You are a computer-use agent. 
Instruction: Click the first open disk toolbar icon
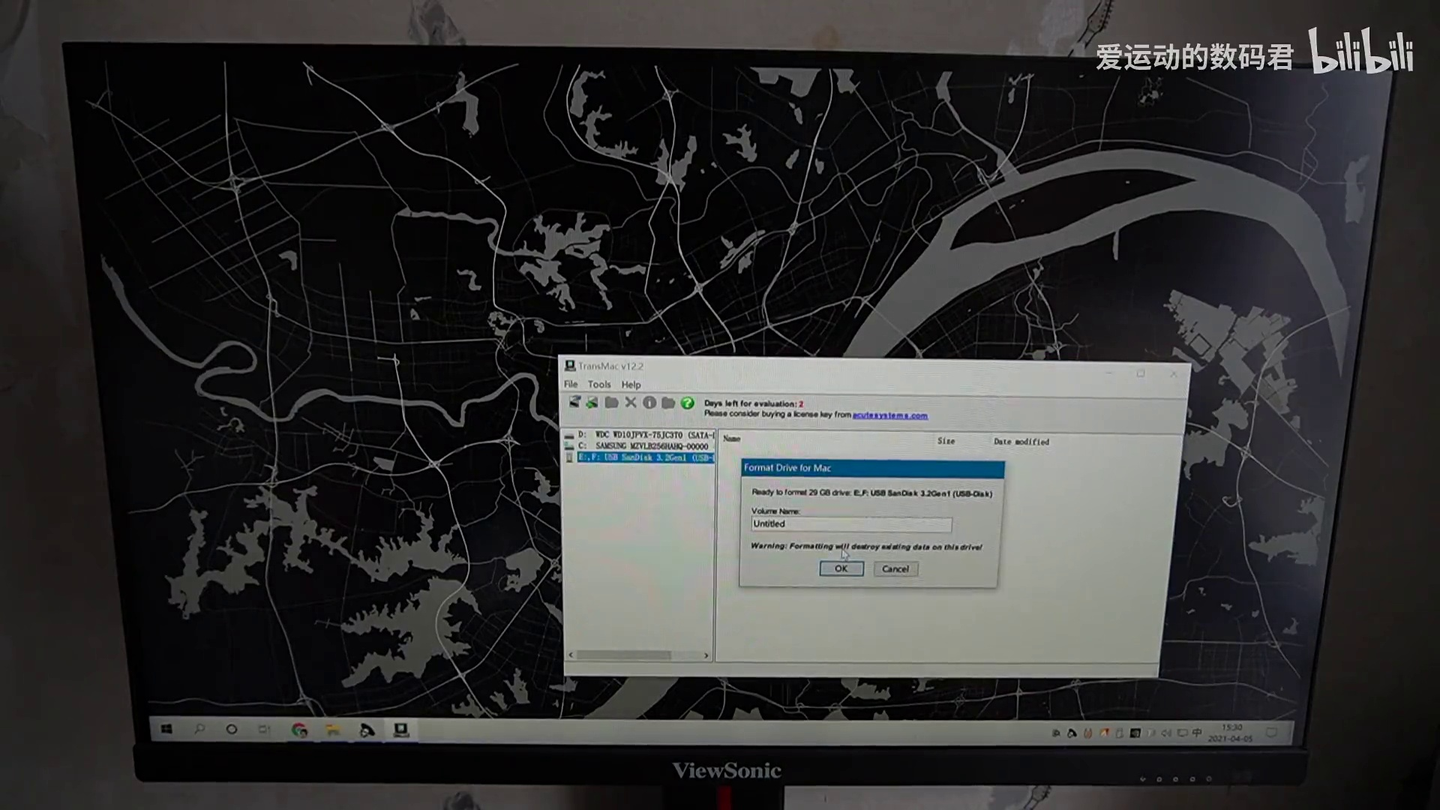coord(574,402)
